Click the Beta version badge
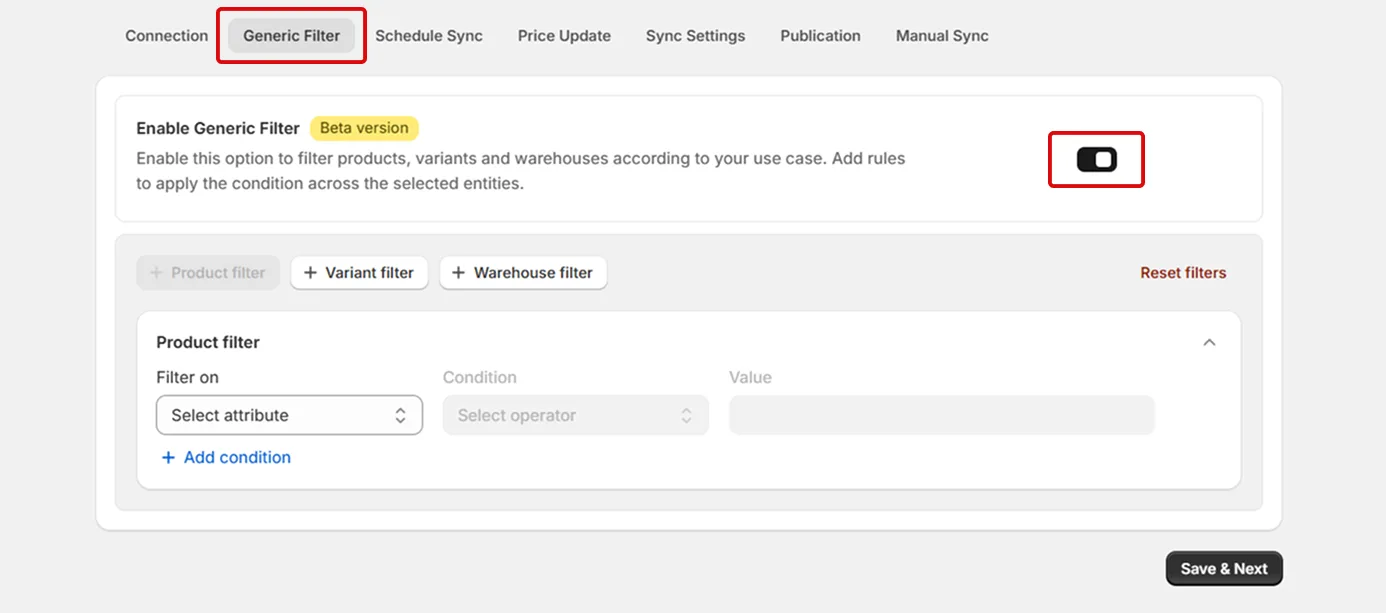The height and width of the screenshot is (613, 1386). pyautogui.click(x=364, y=128)
